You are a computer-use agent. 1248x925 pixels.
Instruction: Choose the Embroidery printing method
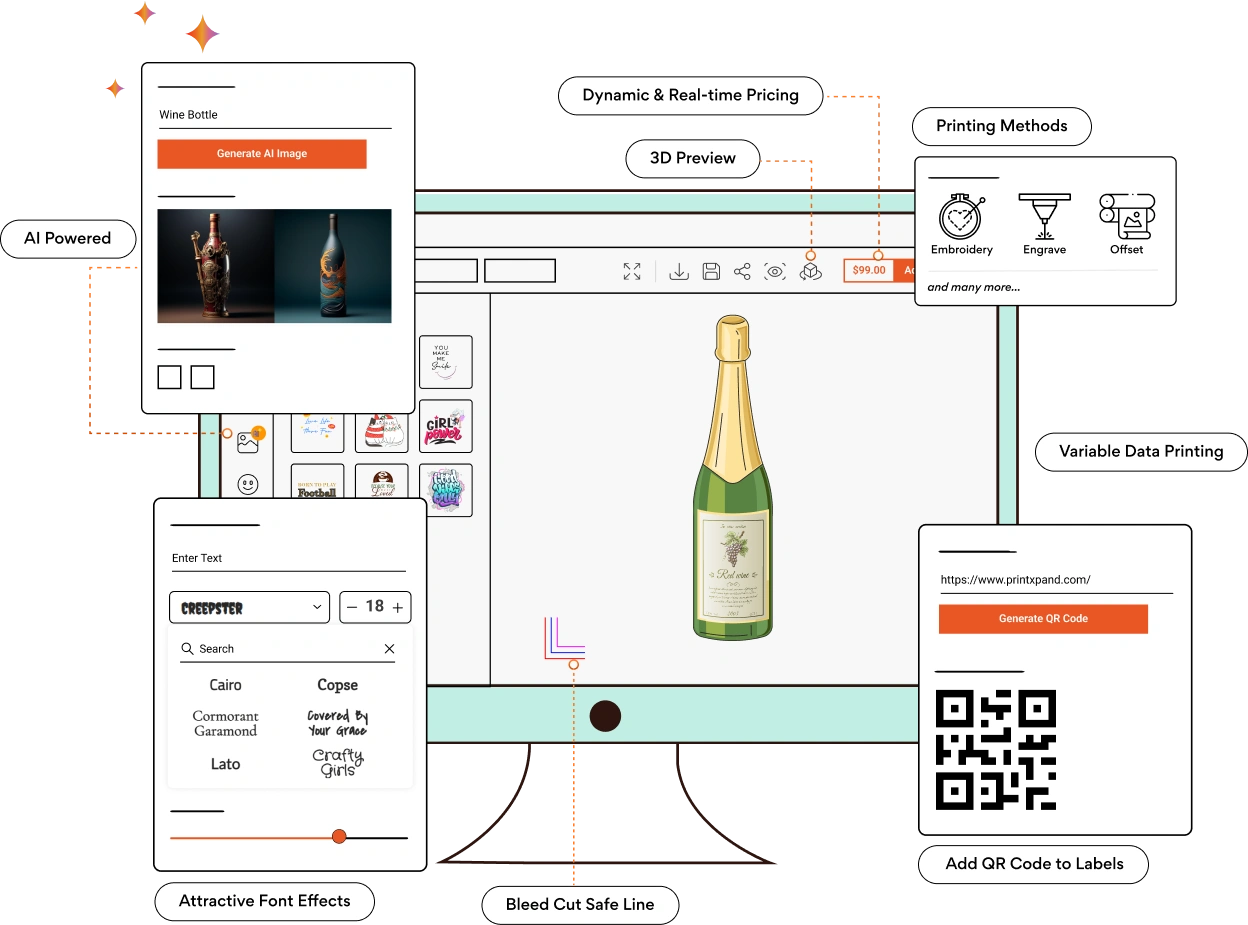962,224
